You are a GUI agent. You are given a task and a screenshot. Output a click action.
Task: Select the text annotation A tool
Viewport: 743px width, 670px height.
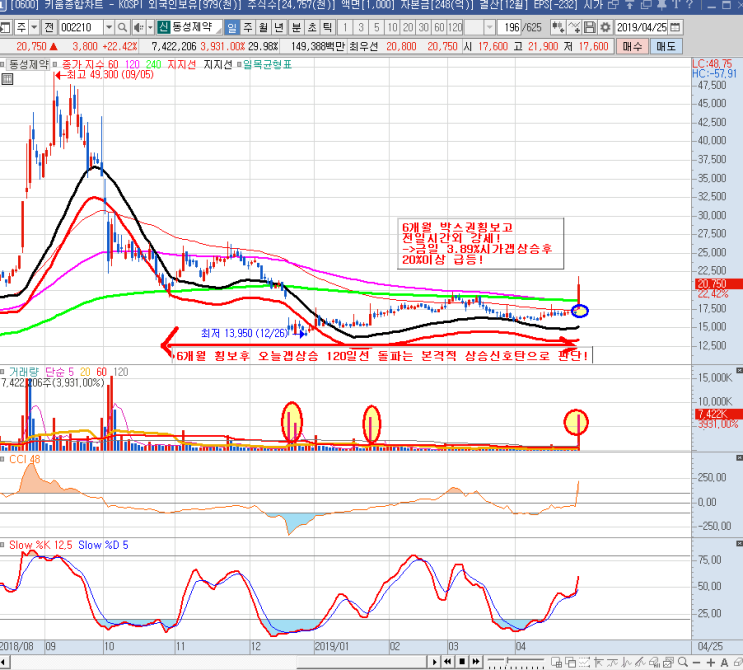click(x=724, y=662)
